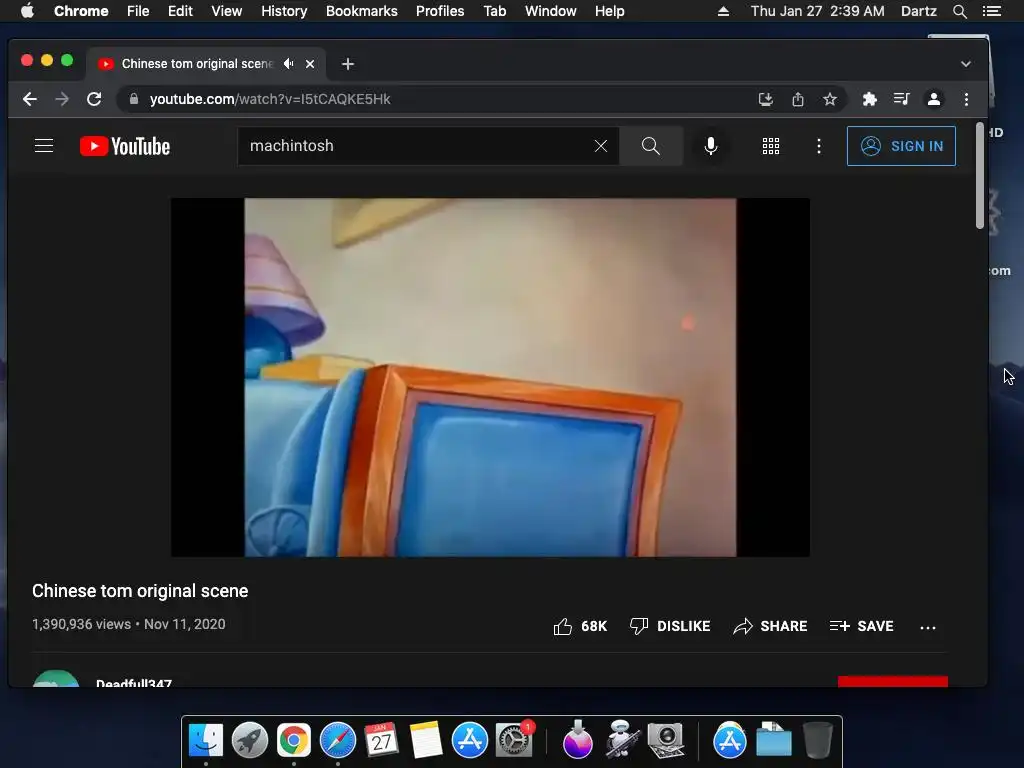The height and width of the screenshot is (768, 1024).
Task: Click eject icon in menu bar
Action: (723, 11)
